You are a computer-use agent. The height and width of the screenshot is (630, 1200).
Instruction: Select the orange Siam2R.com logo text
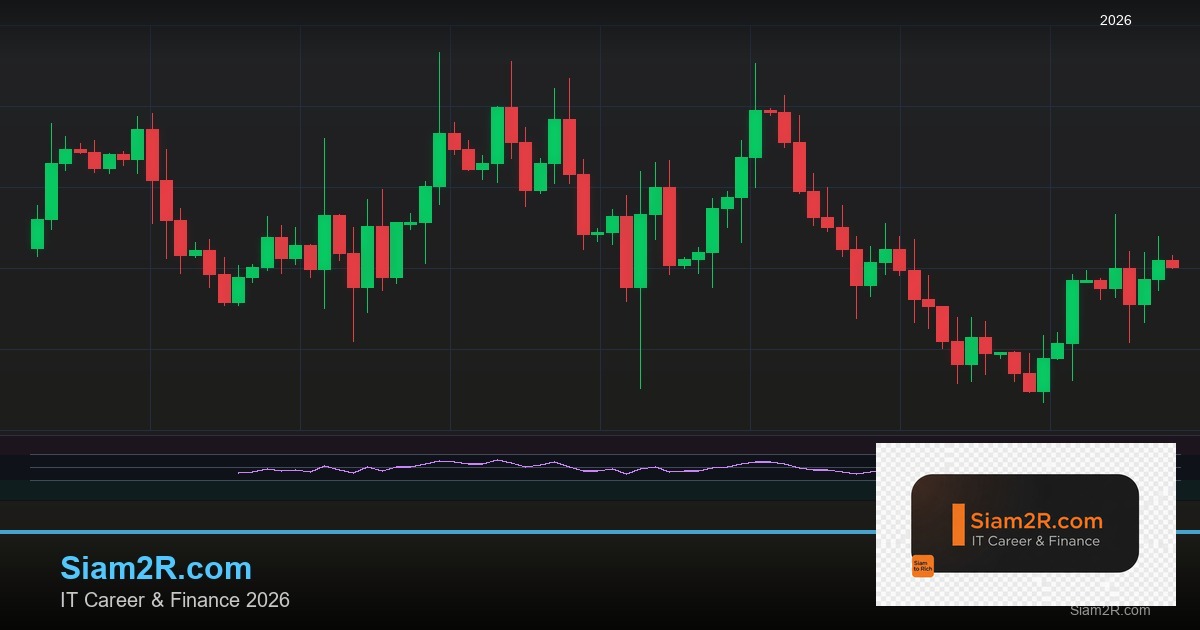pyautogui.click(x=1036, y=521)
